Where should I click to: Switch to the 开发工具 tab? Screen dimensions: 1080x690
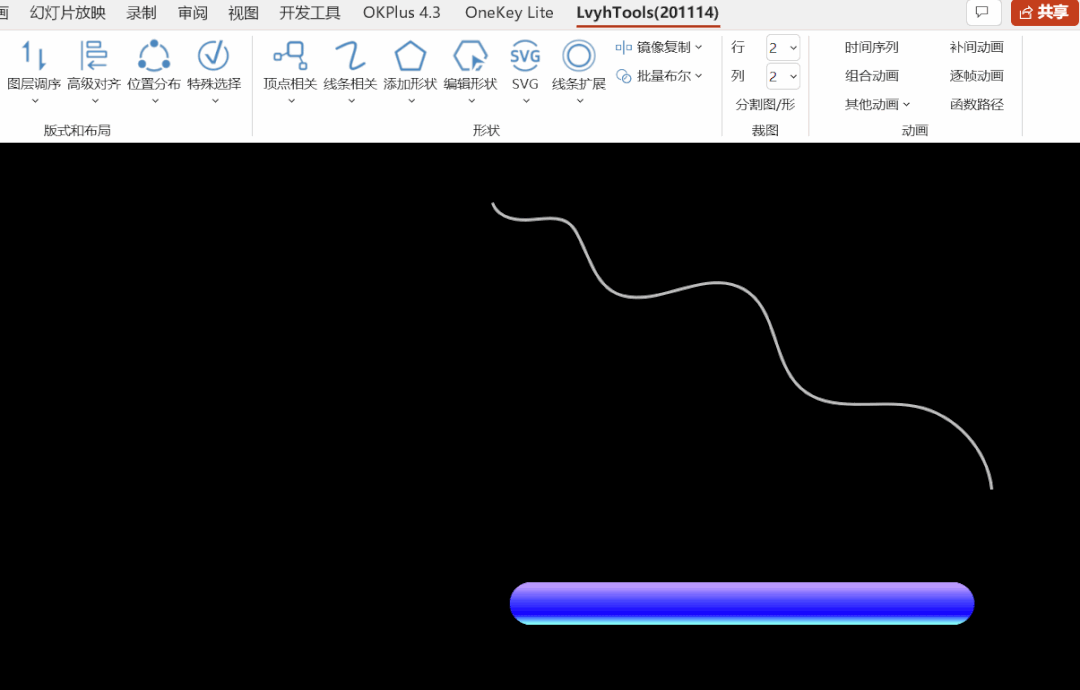tap(310, 13)
